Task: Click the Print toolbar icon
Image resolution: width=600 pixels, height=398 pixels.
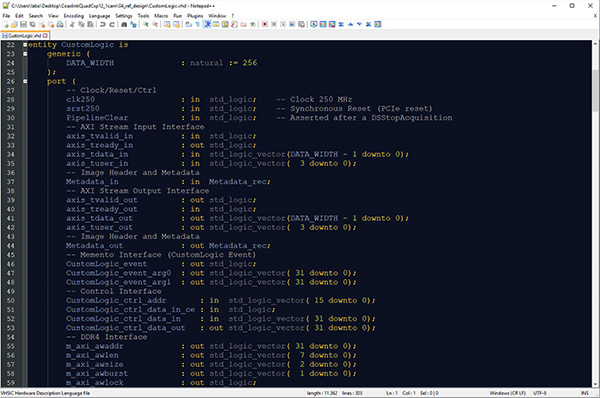Action: click(x=60, y=24)
